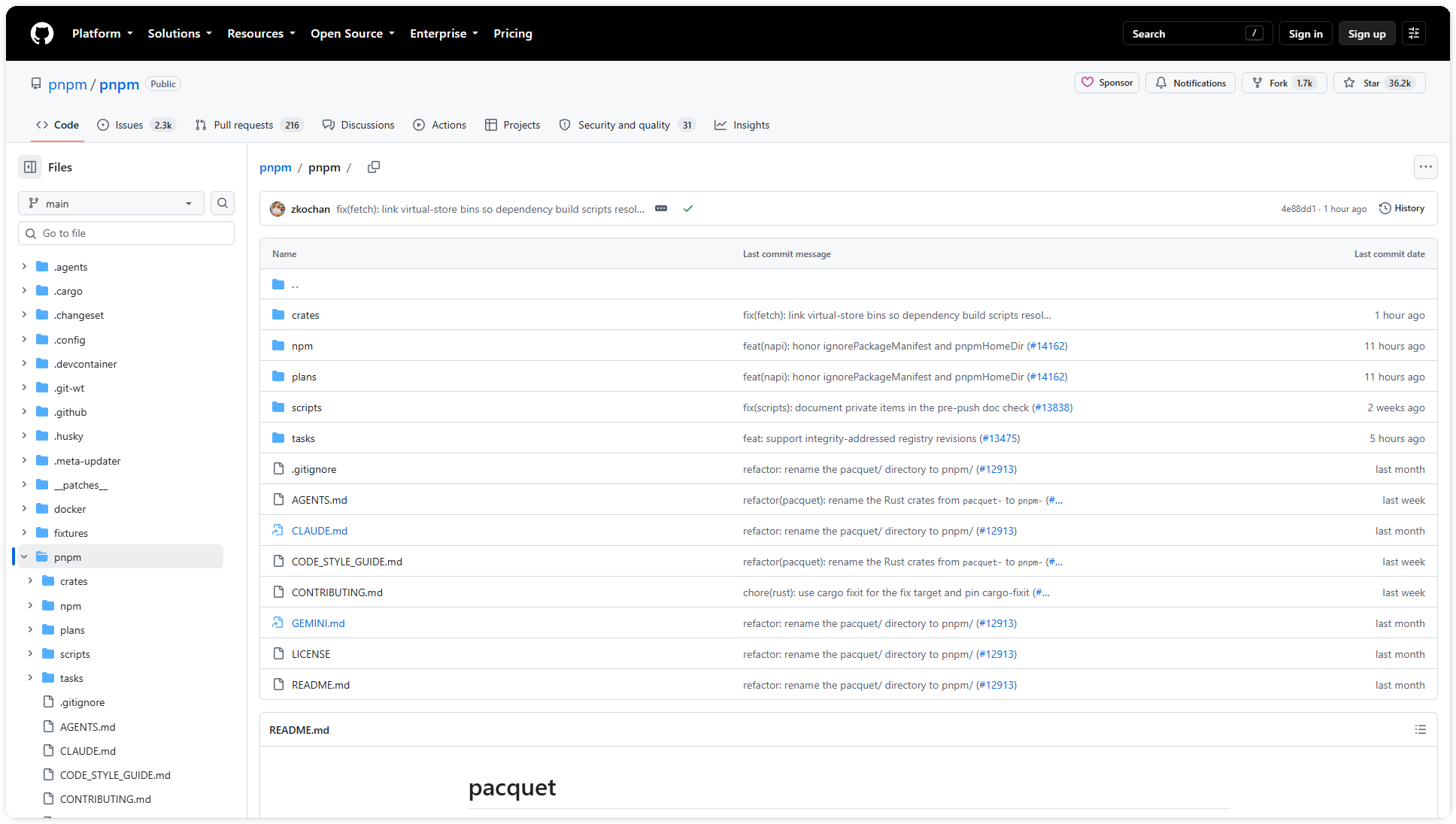Click the search files magnifier button
Image resolution: width=1456 pixels, height=824 pixels.
[223, 203]
